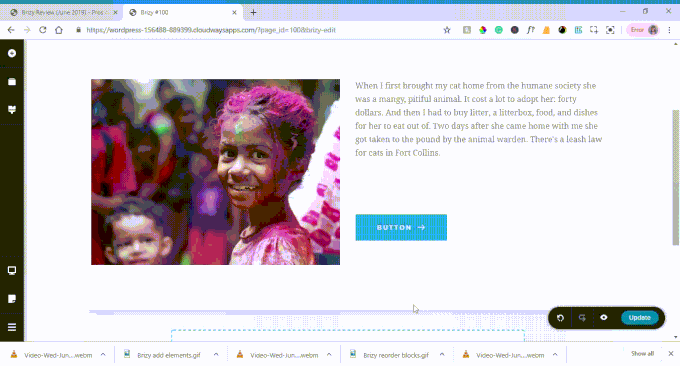Expand options for Brizy add elements.gif

216,355
